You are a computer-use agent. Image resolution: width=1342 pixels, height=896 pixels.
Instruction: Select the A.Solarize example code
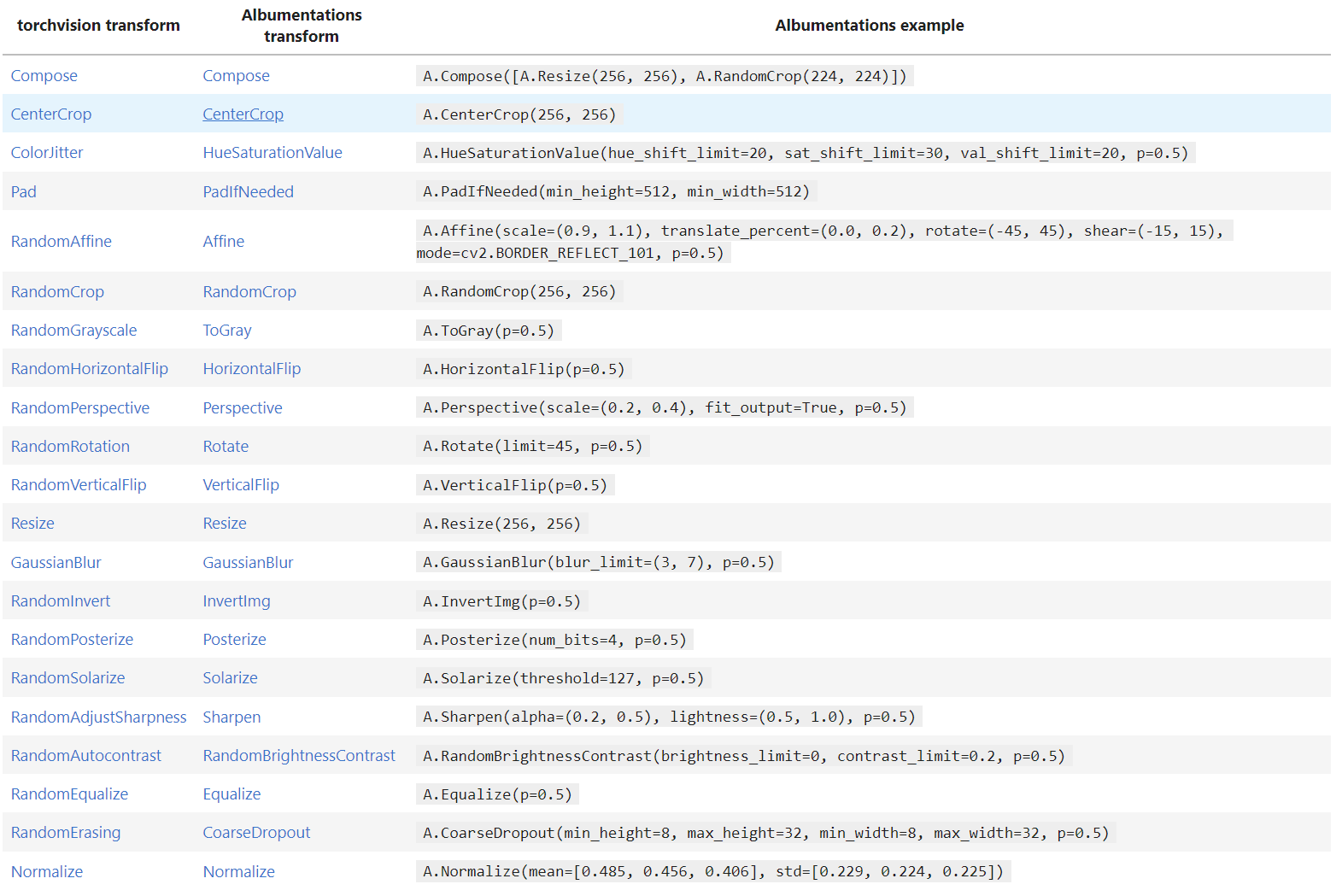564,678
